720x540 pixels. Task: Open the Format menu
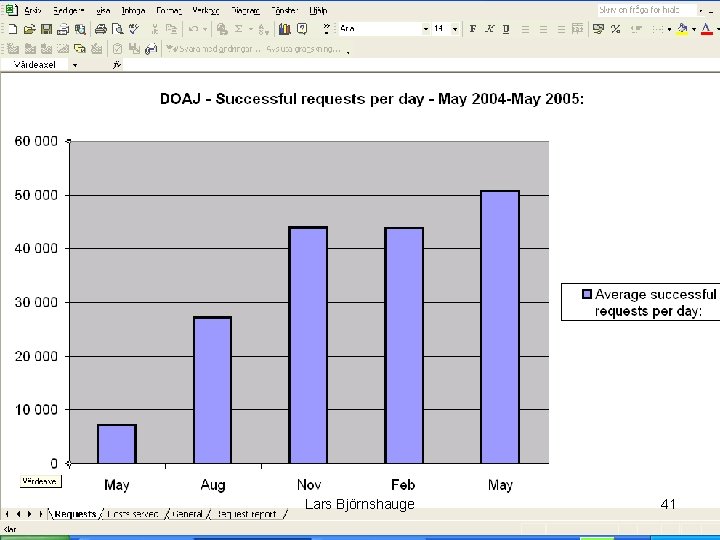coord(169,10)
